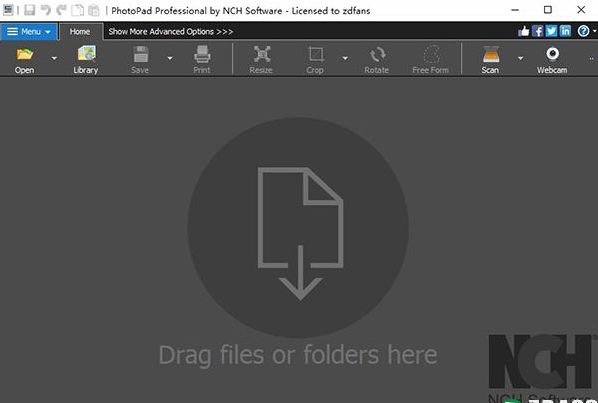
Task: Expand the Help dropdown arrow
Action: pyautogui.click(x=594, y=32)
